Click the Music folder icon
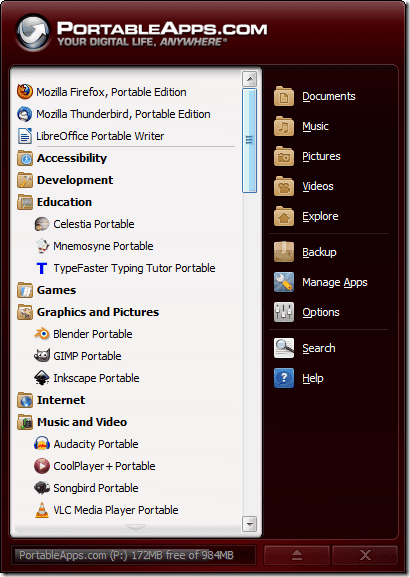 (x=284, y=126)
